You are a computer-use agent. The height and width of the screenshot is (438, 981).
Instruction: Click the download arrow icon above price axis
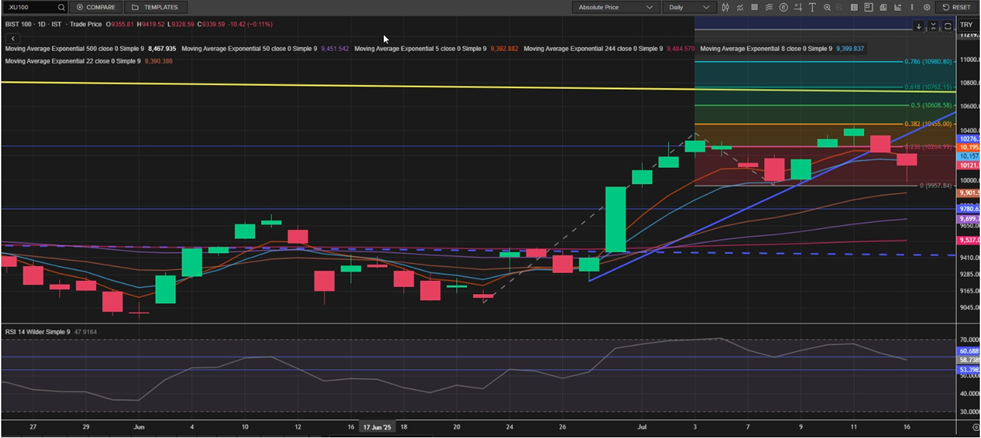(x=919, y=25)
